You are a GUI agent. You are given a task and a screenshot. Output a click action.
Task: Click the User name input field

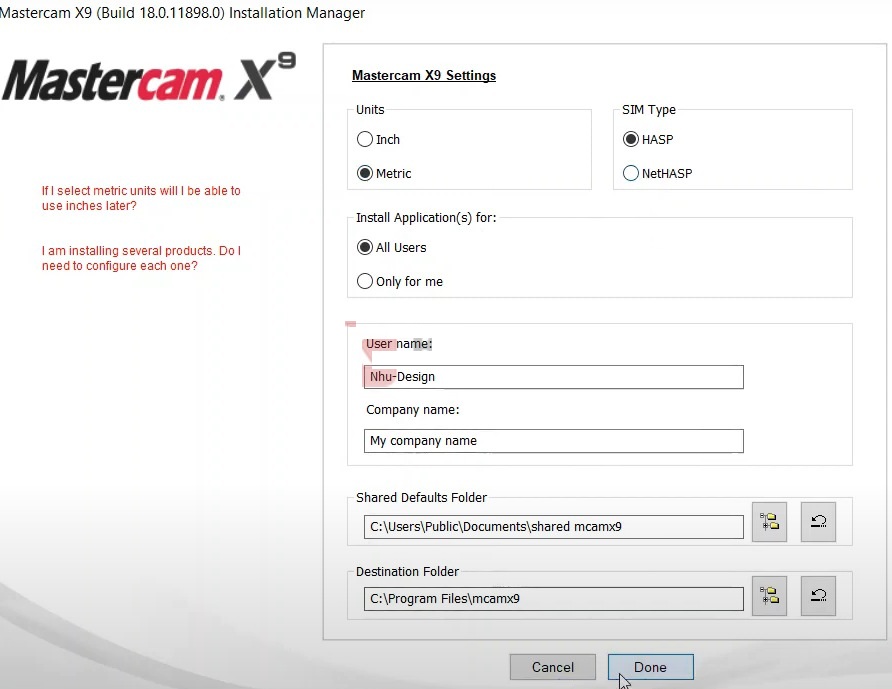(x=554, y=377)
